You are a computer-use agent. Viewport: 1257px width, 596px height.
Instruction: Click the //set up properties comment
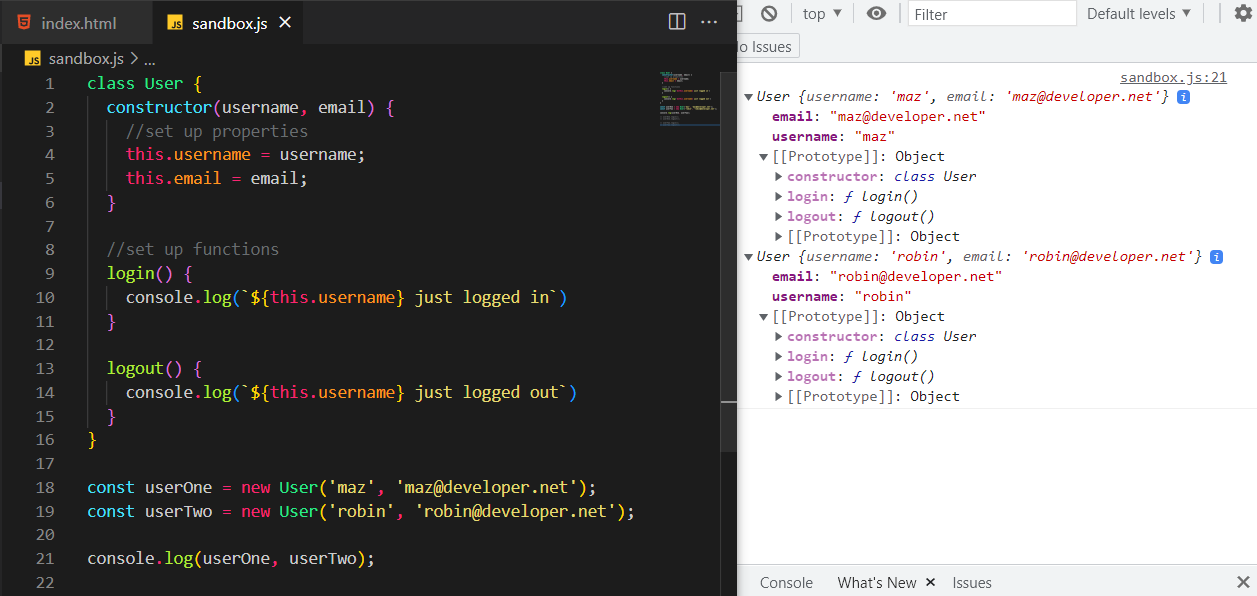217,131
